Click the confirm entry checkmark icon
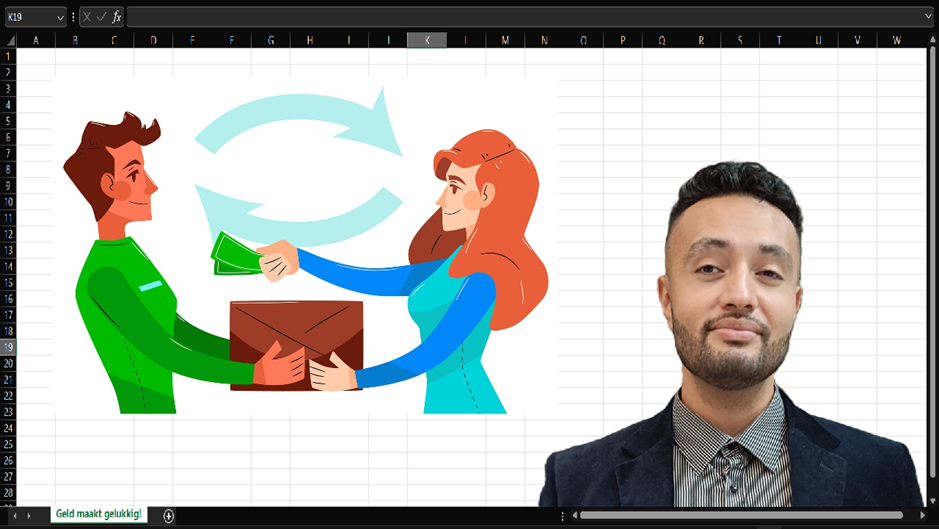 [x=101, y=17]
